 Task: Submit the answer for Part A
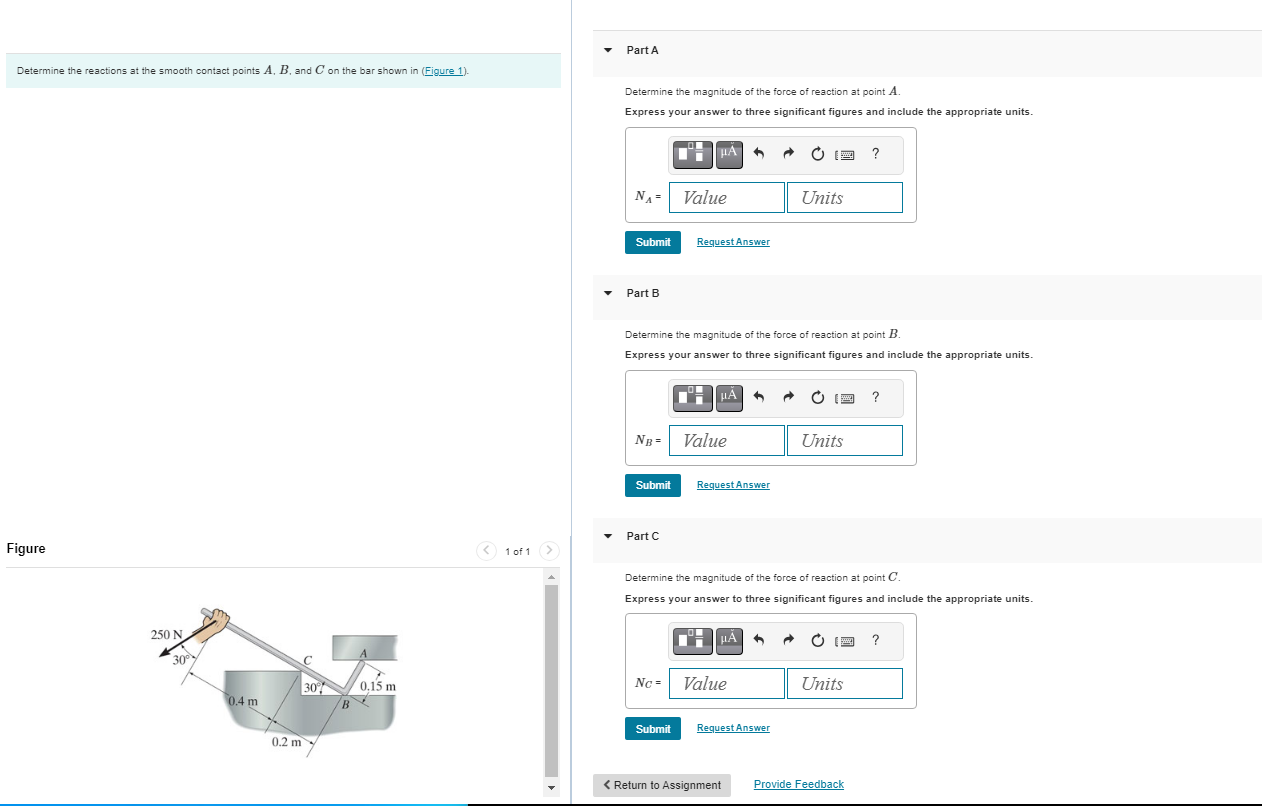point(652,242)
